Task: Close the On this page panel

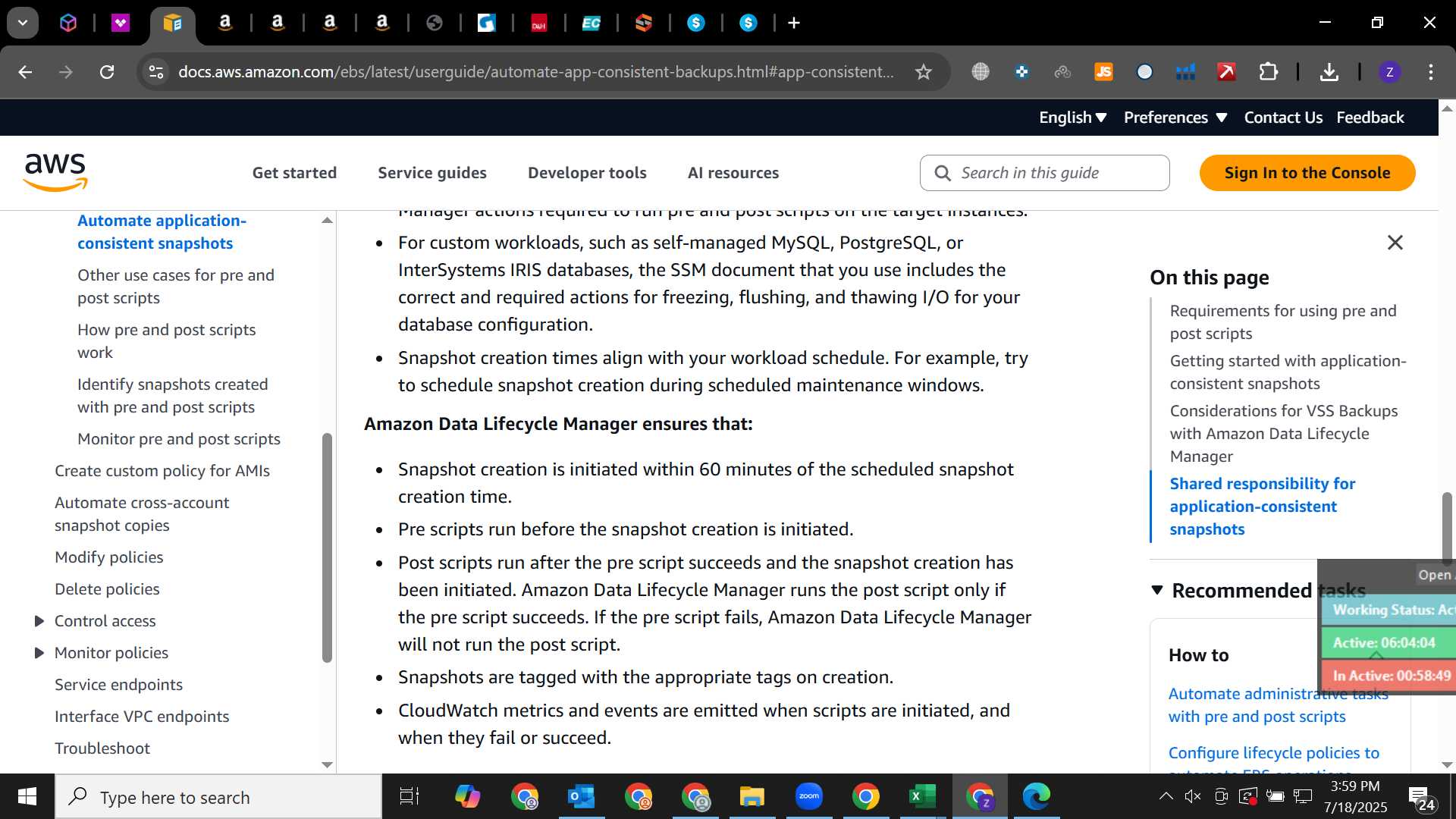Action: click(1395, 243)
